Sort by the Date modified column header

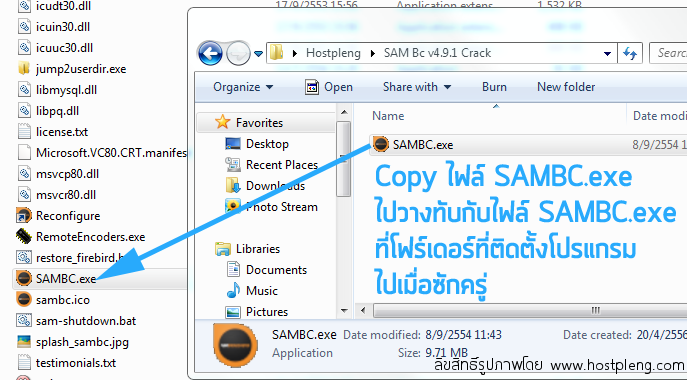(x=659, y=116)
